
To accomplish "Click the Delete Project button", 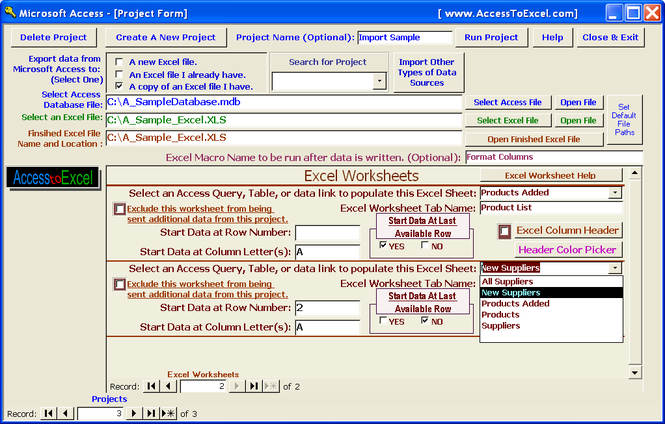I will click(53, 37).
